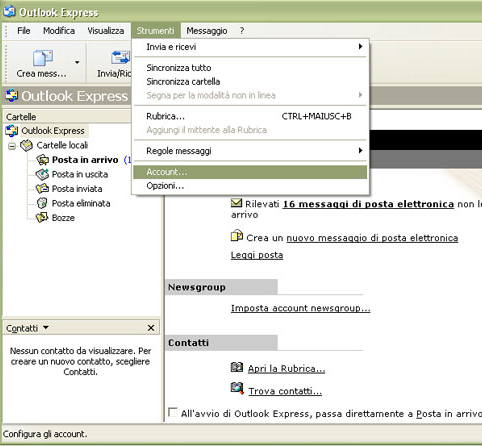Click the address book icon near Apri la Rubrica
This screenshot has width=482, height=446.
tap(237, 367)
